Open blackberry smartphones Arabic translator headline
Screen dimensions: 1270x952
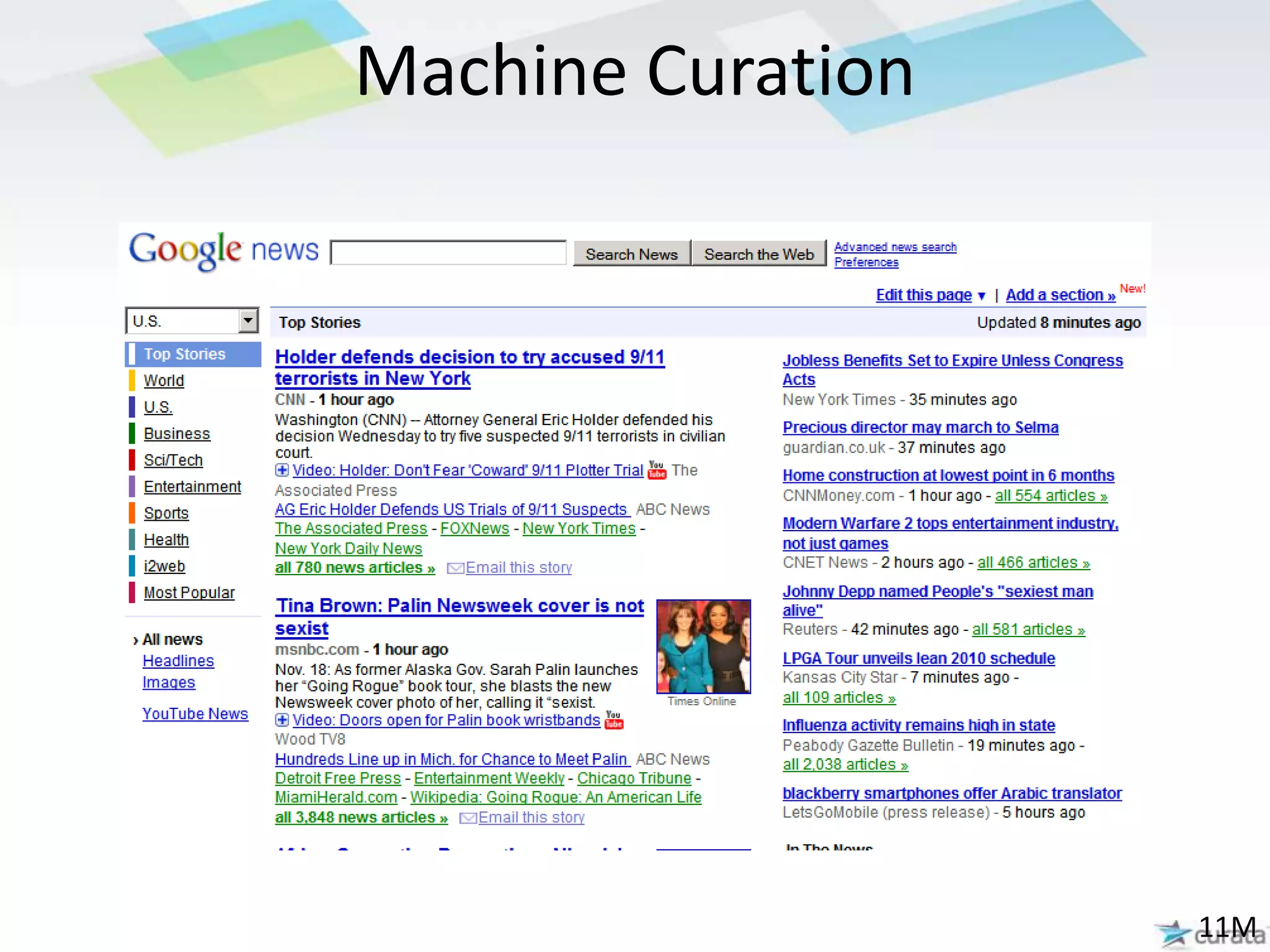[952, 793]
